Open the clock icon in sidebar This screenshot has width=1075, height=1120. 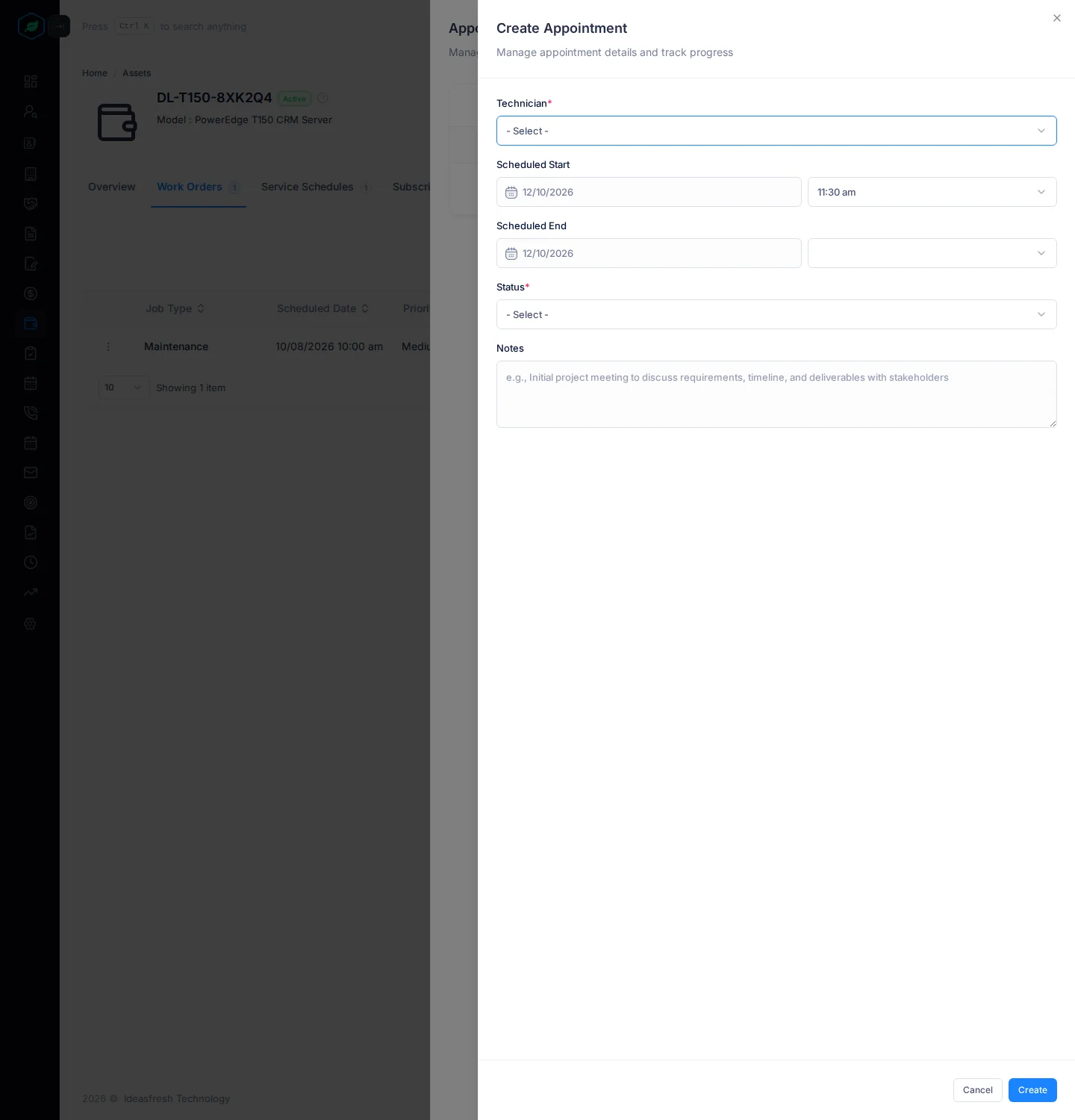coord(31,562)
